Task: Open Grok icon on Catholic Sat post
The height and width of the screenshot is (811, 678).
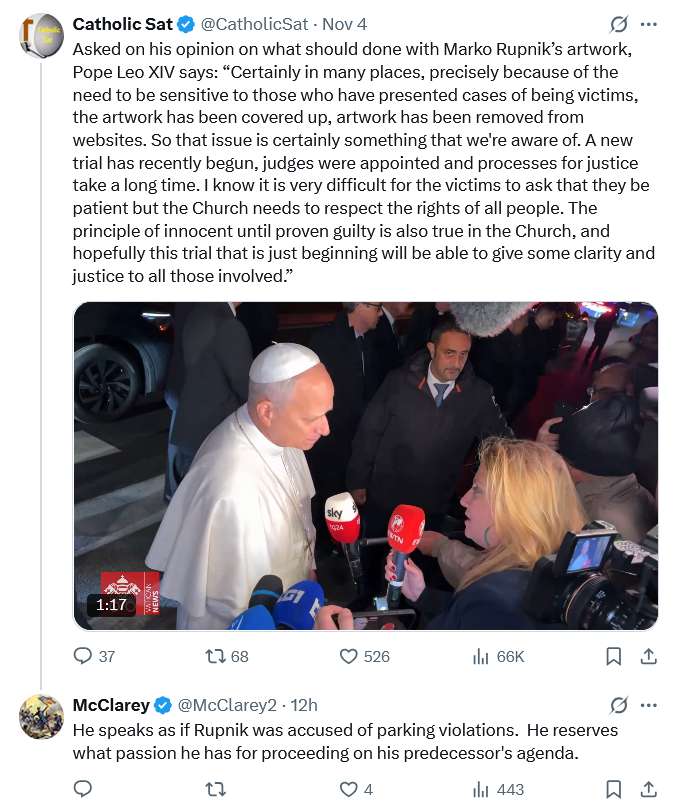Action: [618, 24]
